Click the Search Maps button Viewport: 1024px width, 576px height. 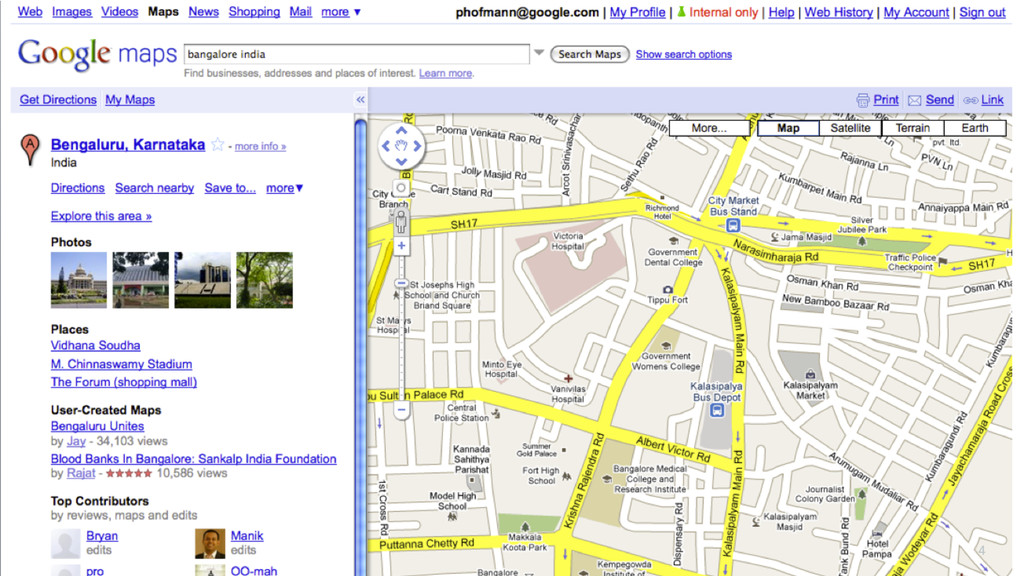(590, 54)
